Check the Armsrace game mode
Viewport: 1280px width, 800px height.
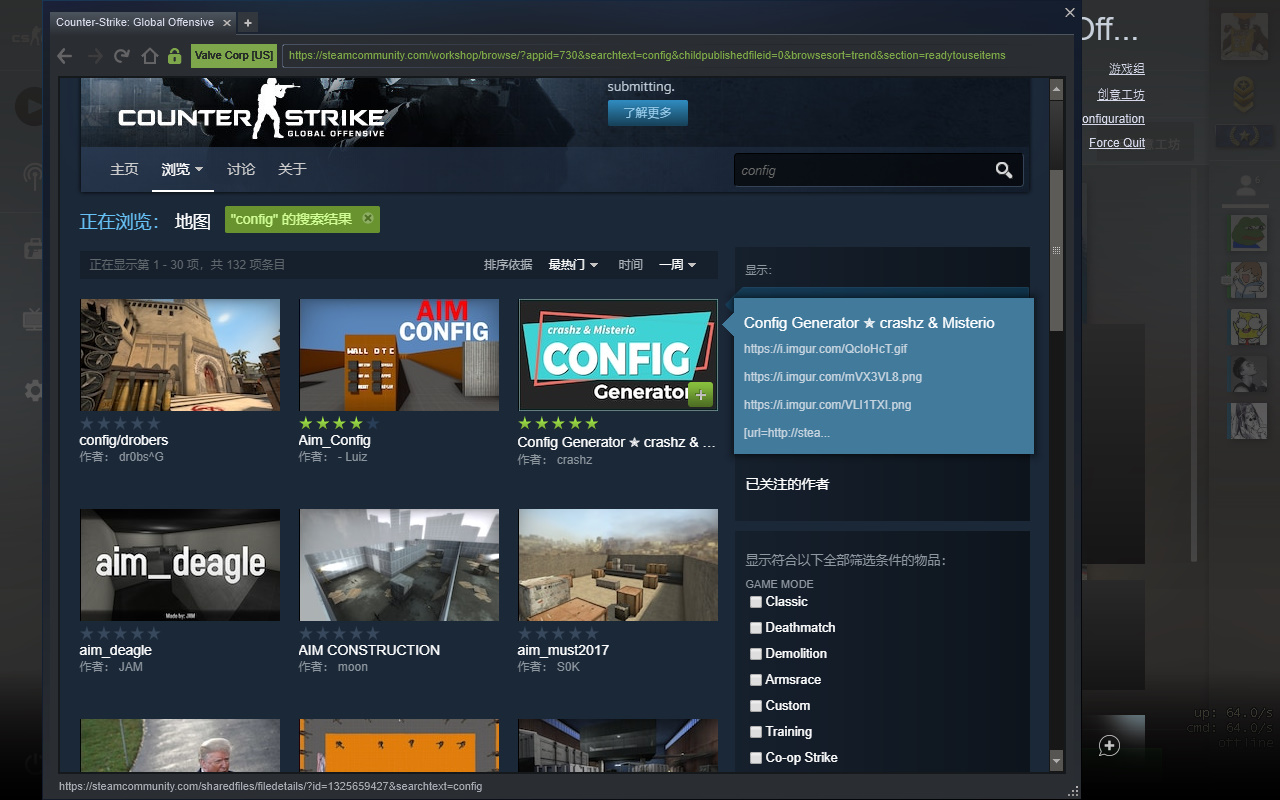tap(756, 680)
